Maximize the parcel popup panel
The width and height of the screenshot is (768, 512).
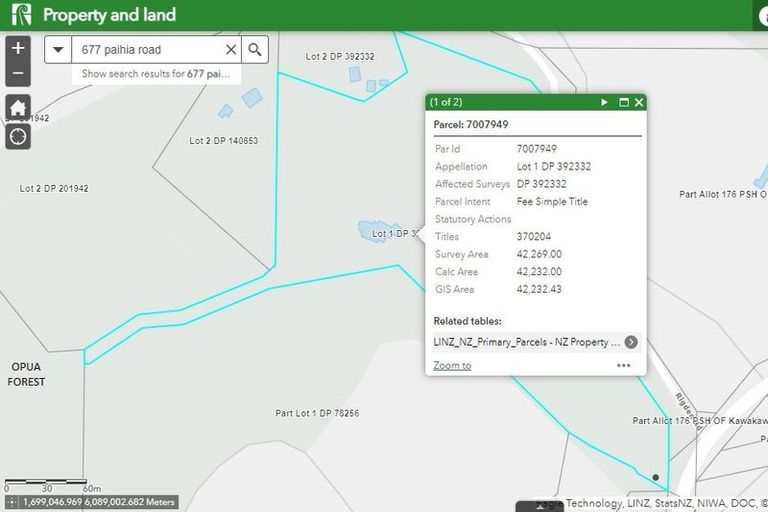coord(623,102)
